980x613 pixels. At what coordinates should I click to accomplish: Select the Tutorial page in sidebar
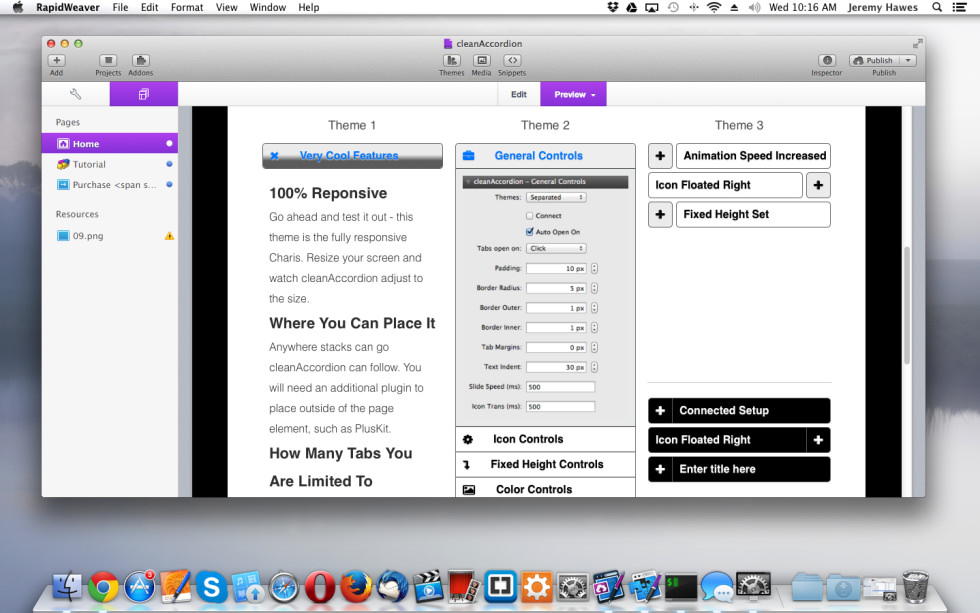(109, 164)
